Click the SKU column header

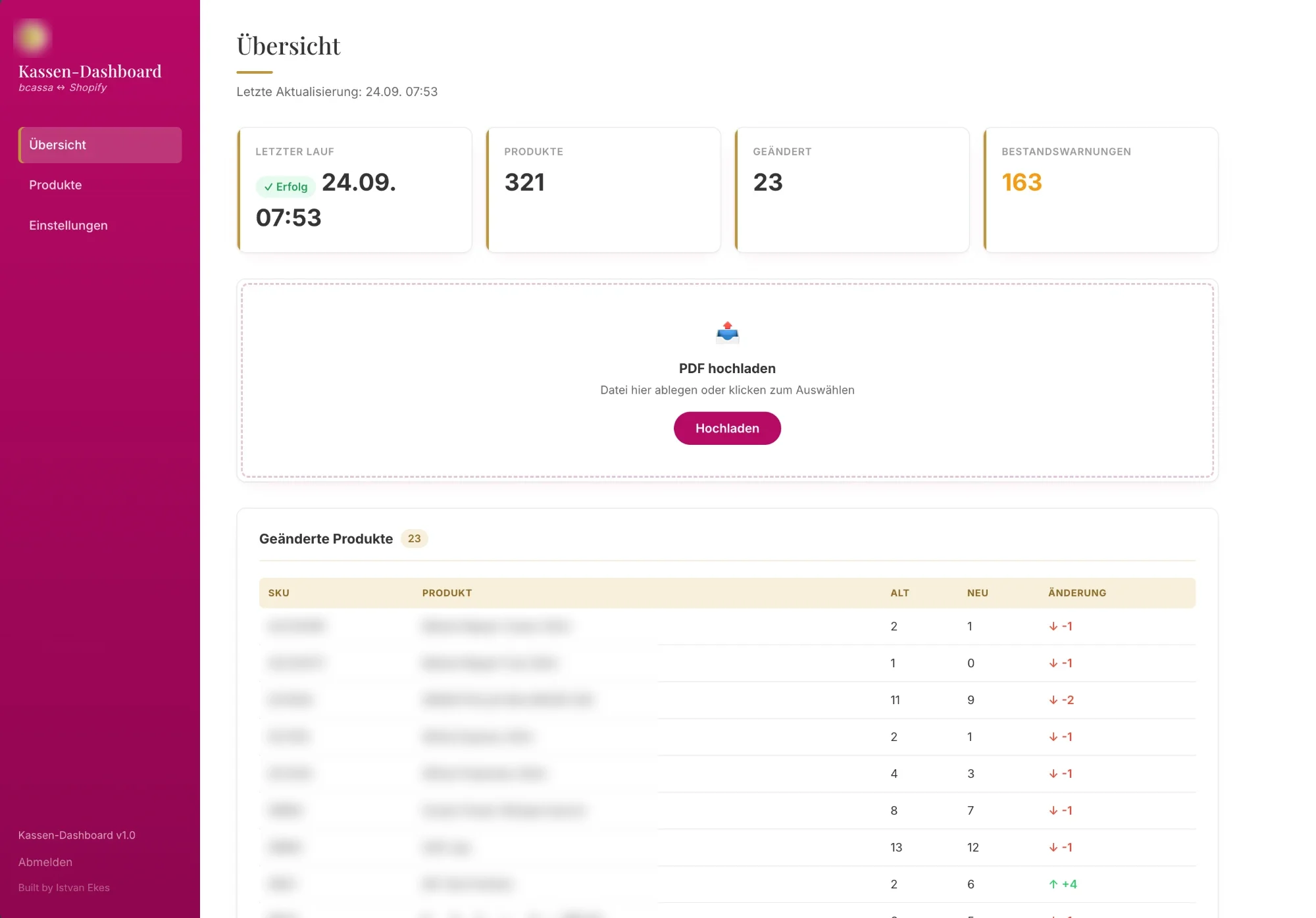click(x=279, y=593)
